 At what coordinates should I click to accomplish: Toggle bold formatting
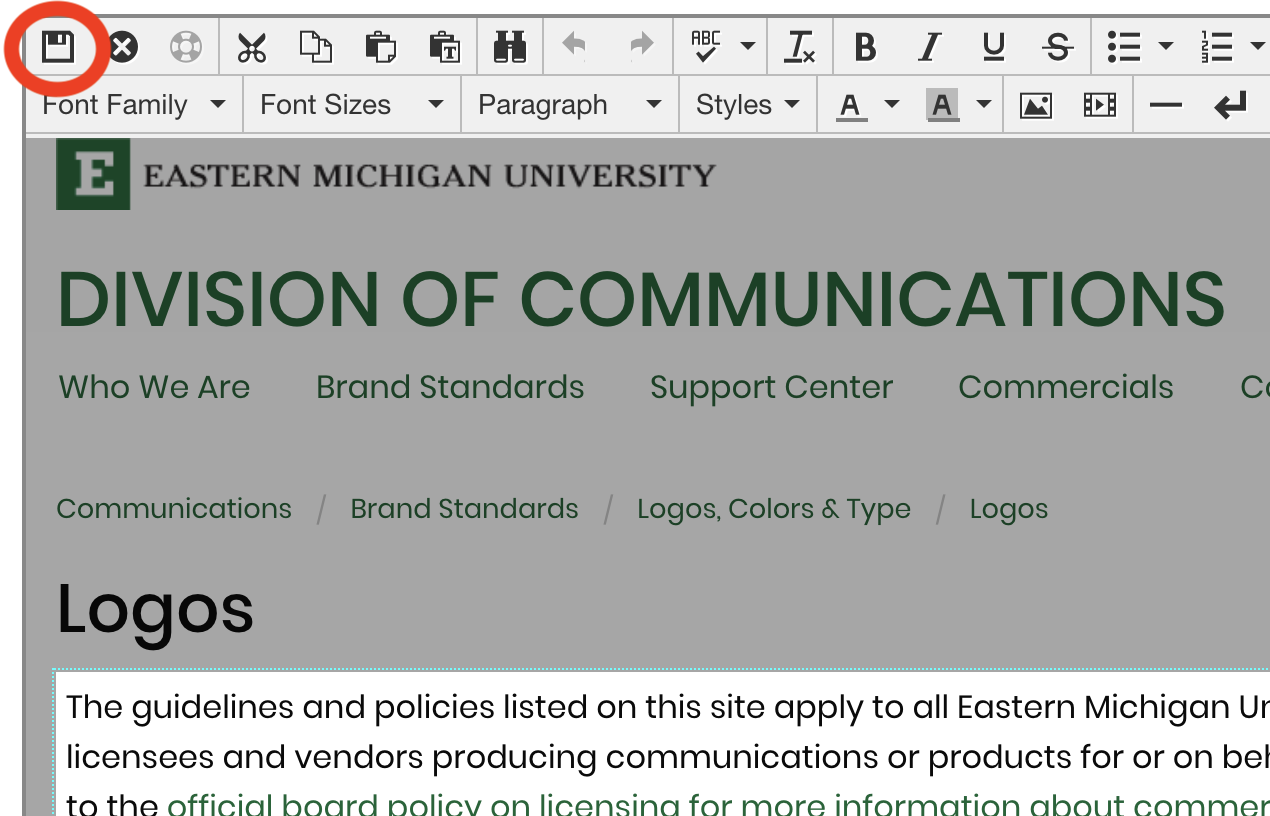tap(866, 47)
